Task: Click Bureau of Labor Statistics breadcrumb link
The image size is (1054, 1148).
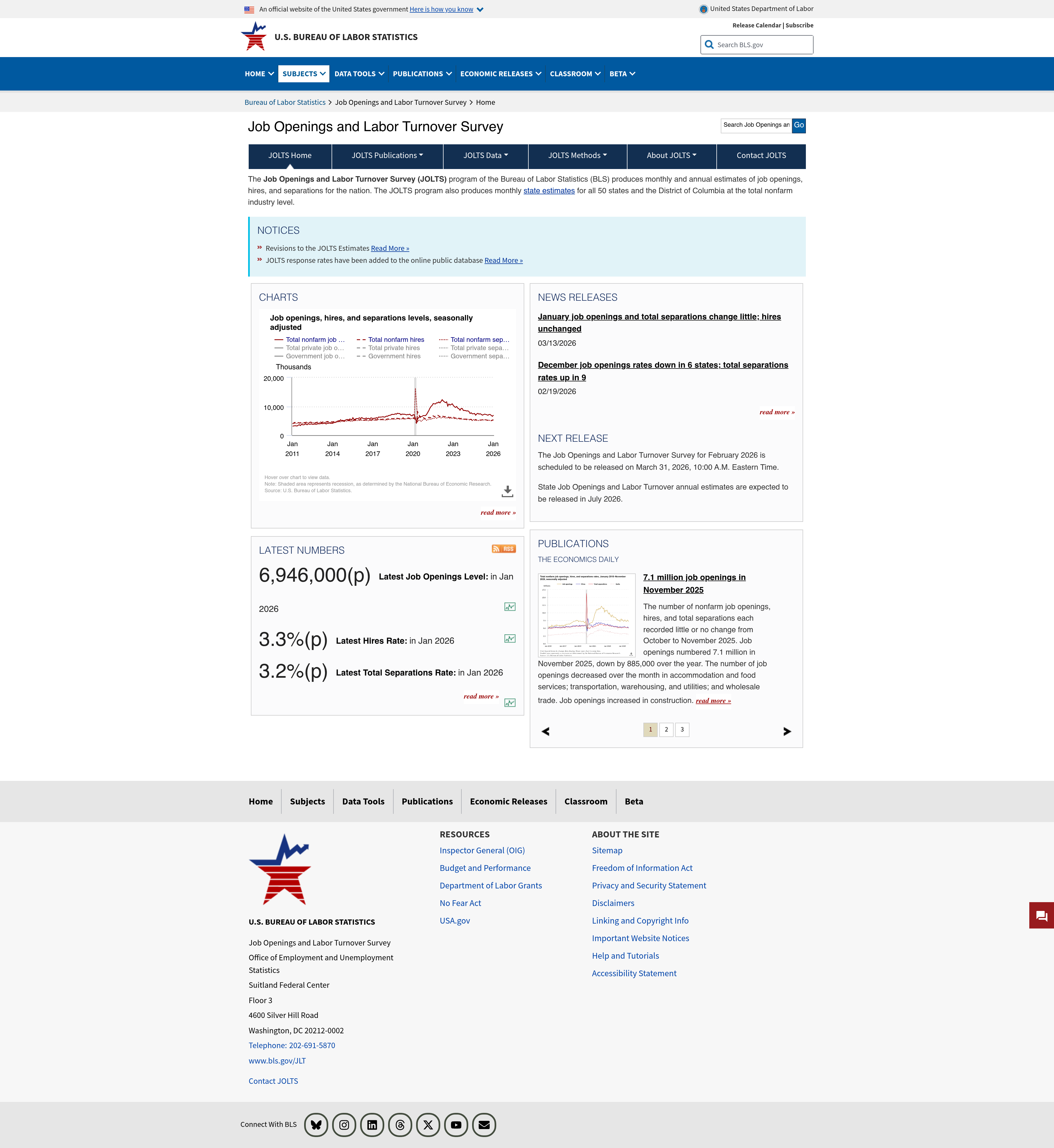Action: (285, 103)
